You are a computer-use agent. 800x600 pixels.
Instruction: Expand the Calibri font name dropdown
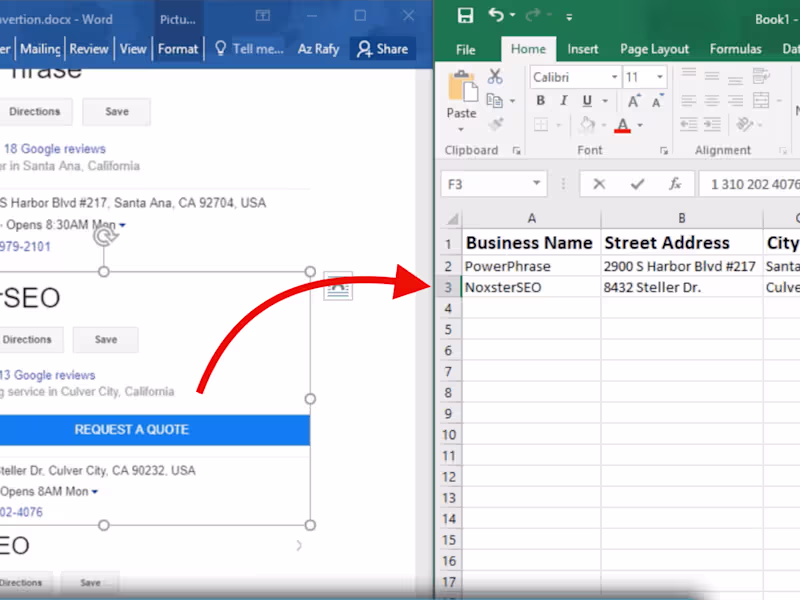point(613,77)
